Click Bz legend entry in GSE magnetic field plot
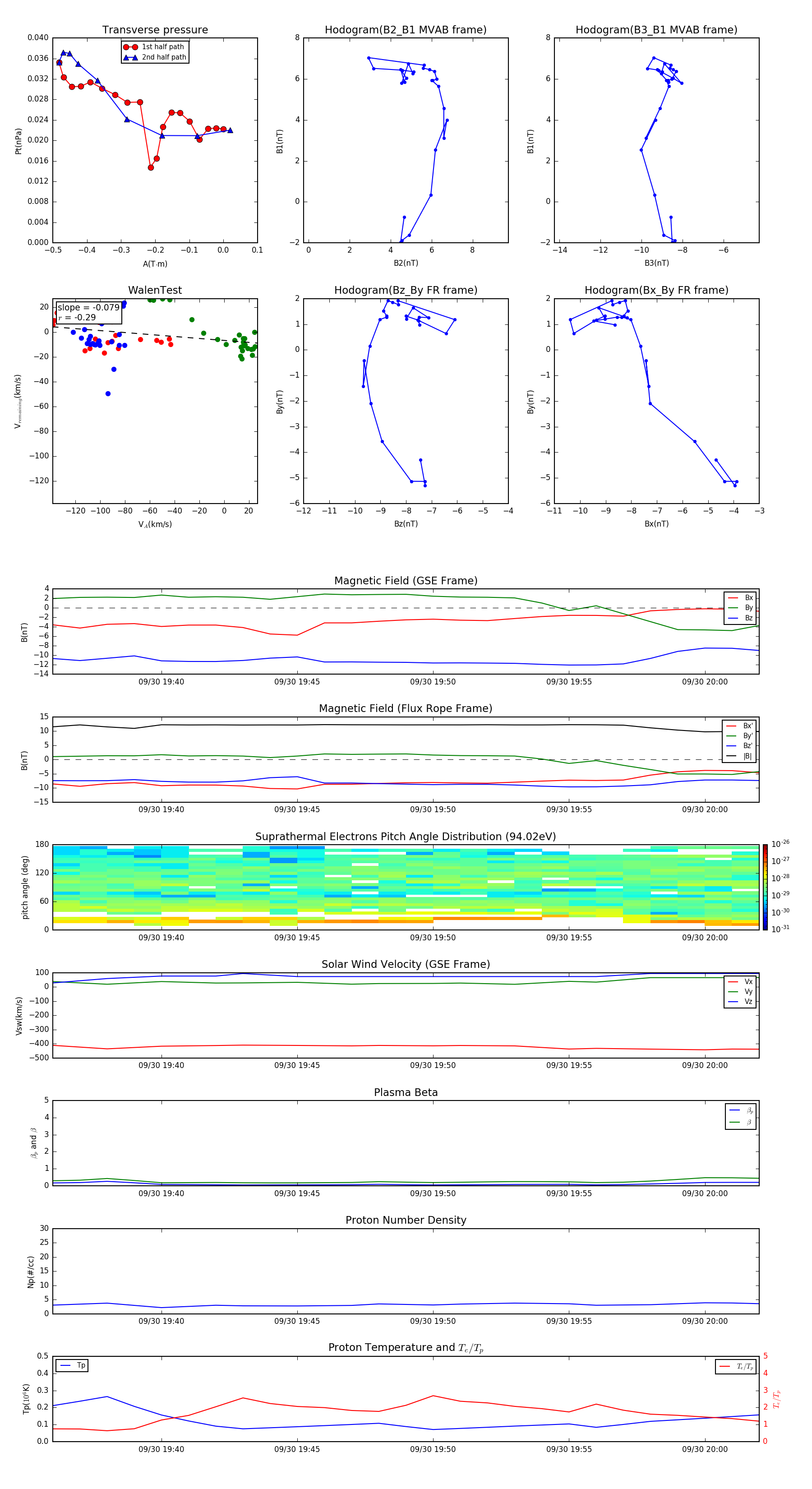Image resolution: width=812 pixels, height=1489 pixels. pyautogui.click(x=740, y=618)
